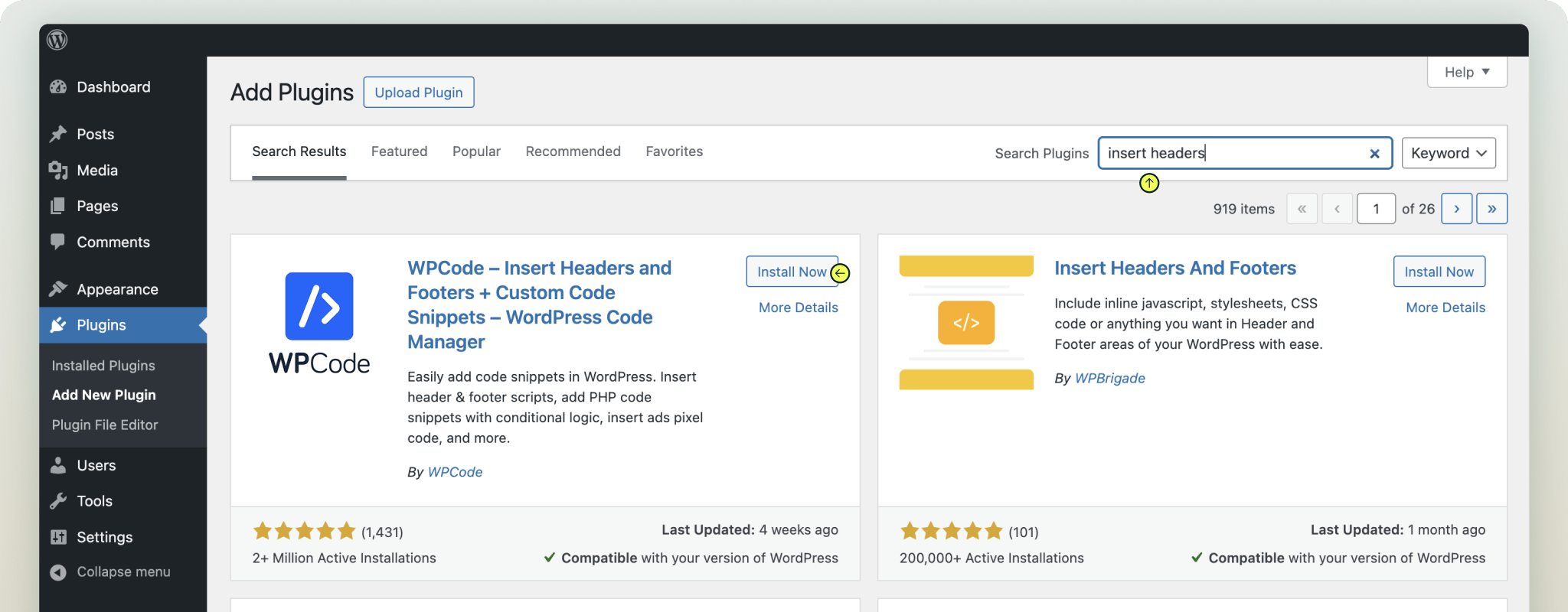This screenshot has width=1568, height=612.
Task: Open the Favorites tab
Action: pos(675,151)
